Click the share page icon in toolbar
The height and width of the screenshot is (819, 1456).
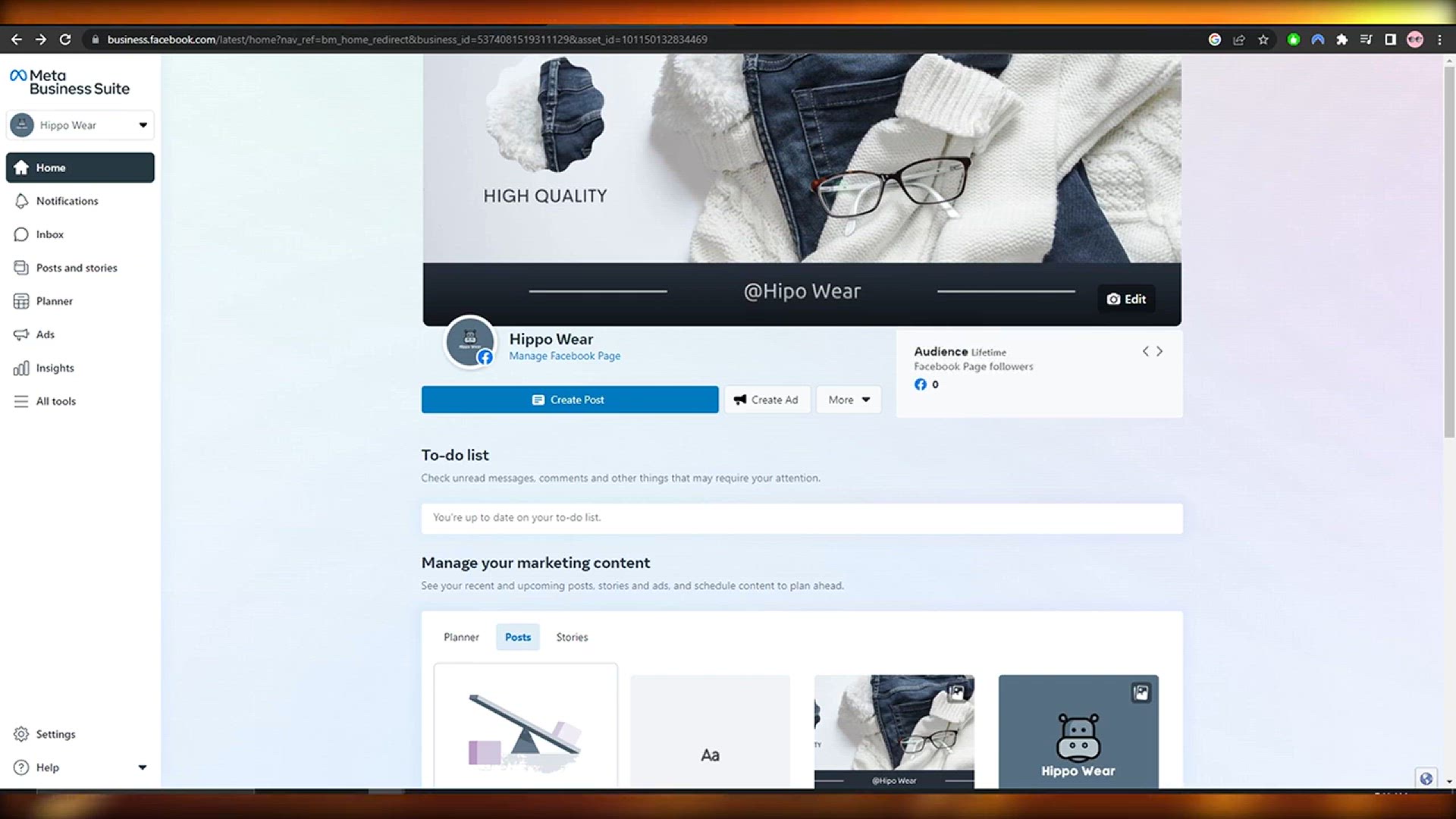click(x=1239, y=39)
